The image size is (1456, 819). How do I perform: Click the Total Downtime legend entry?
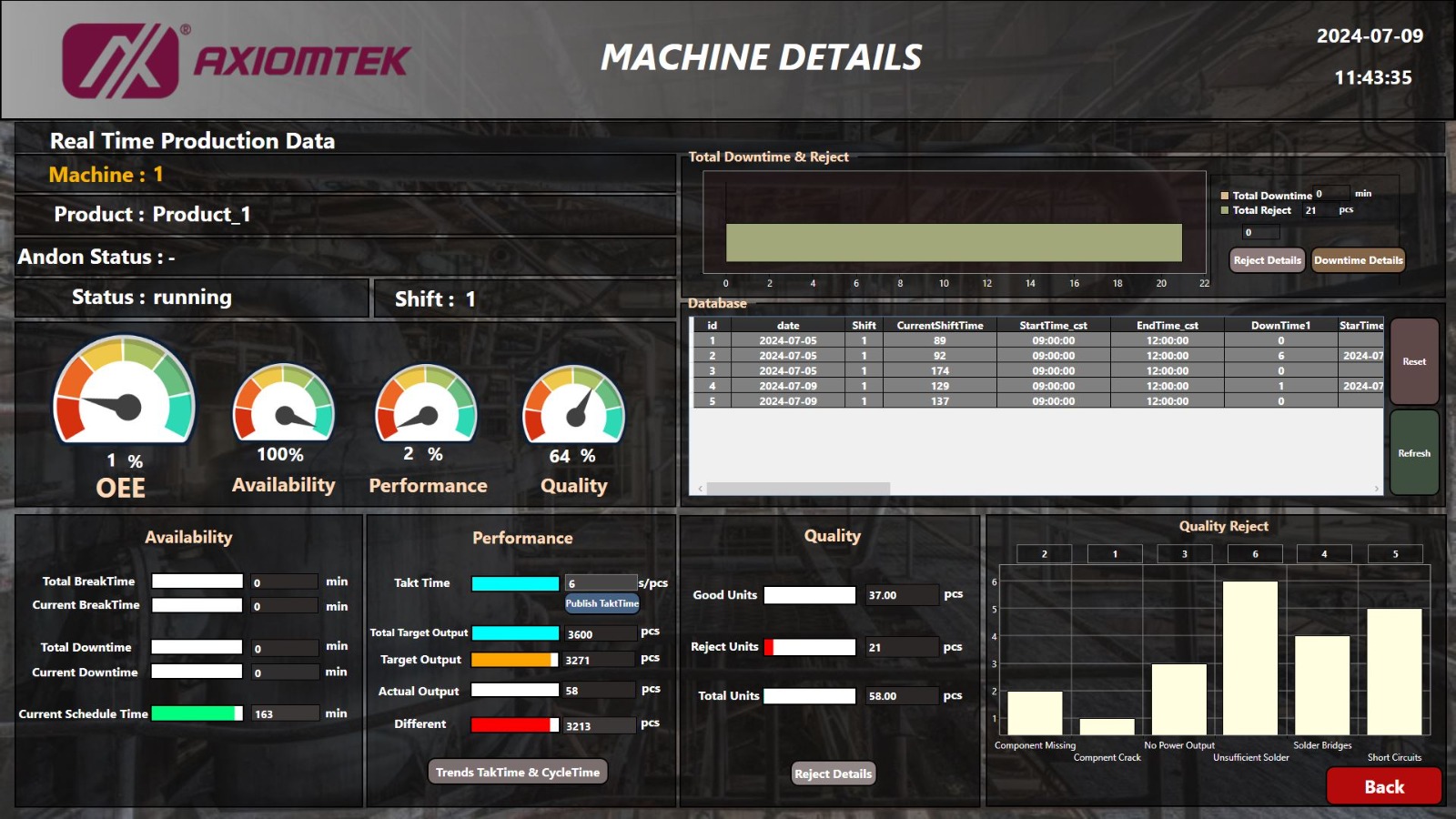tap(1267, 196)
